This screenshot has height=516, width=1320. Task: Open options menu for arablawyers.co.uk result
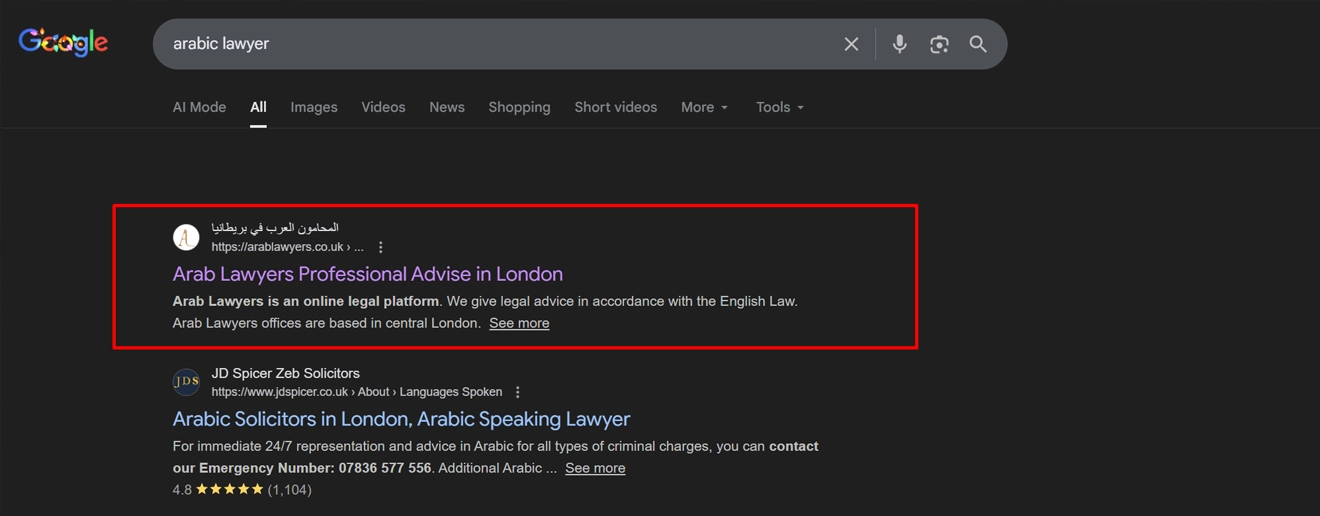381,247
